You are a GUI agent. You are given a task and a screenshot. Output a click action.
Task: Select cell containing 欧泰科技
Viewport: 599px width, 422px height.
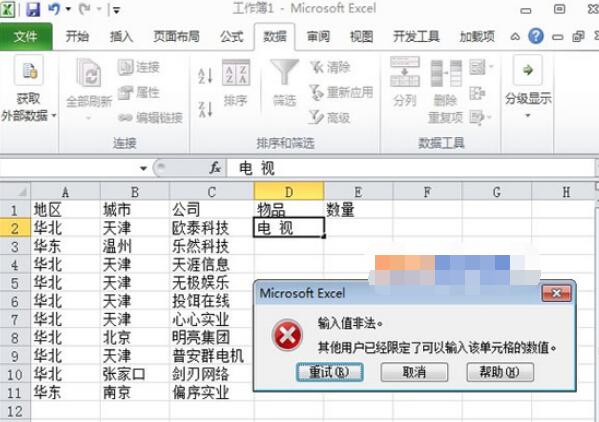pos(211,228)
